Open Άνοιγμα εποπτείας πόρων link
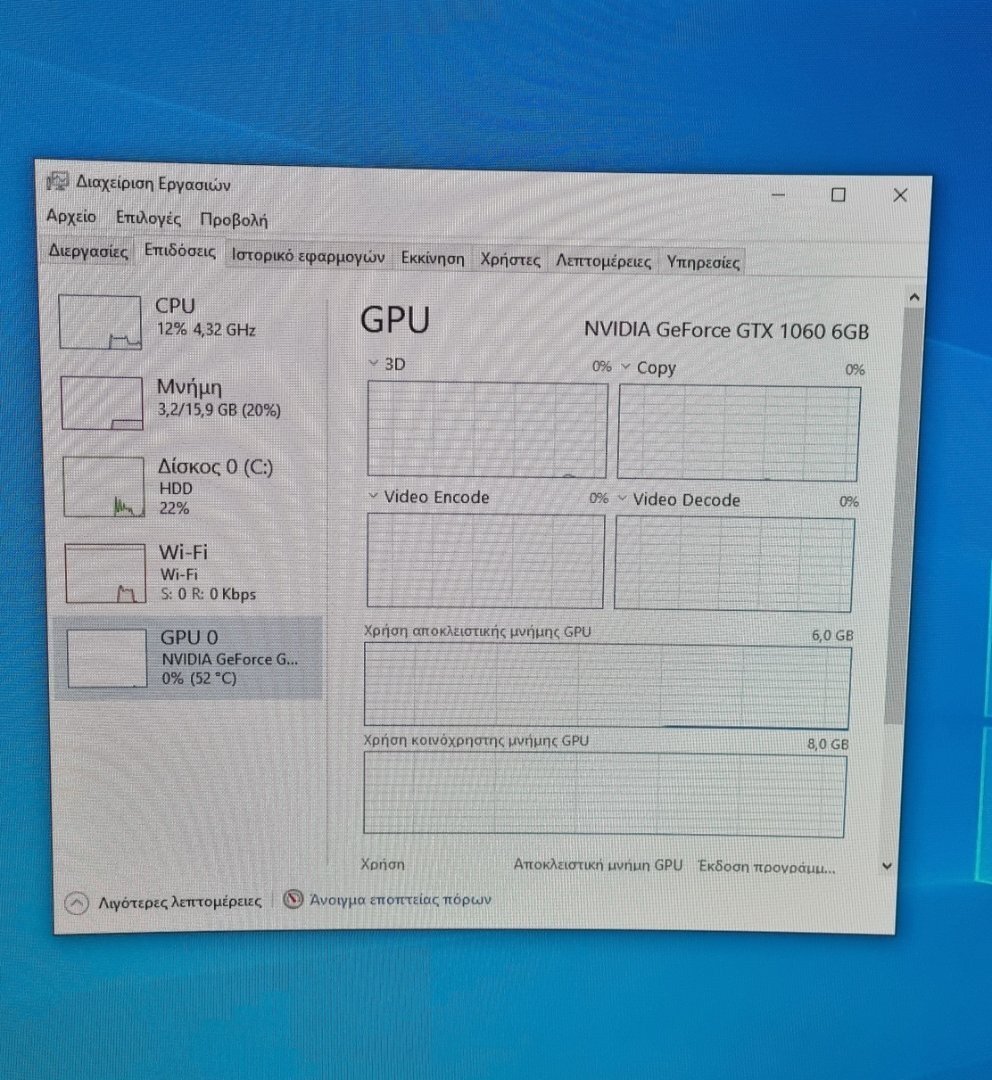The height and width of the screenshot is (1080, 992). (400, 899)
